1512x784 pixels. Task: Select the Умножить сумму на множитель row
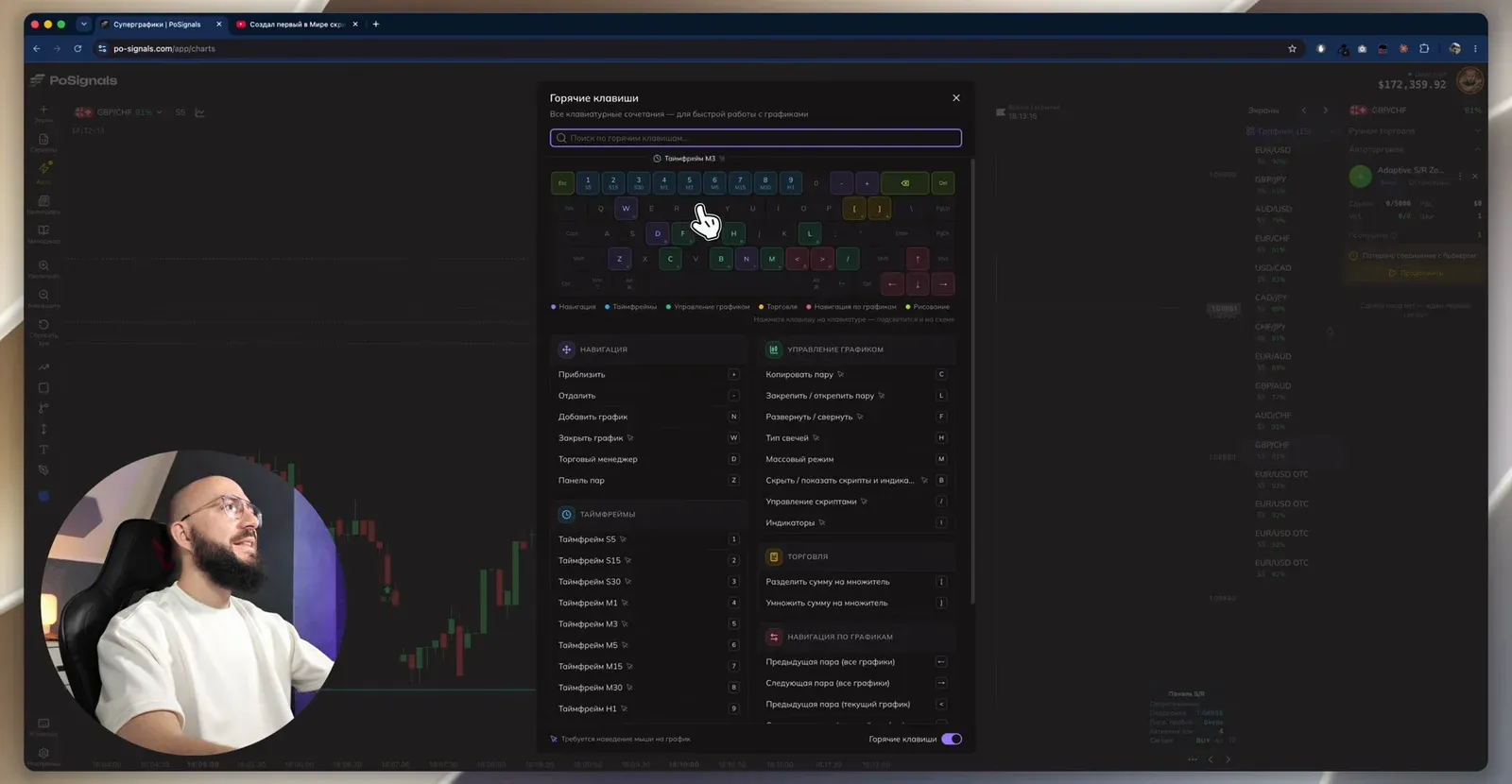[x=856, y=603]
